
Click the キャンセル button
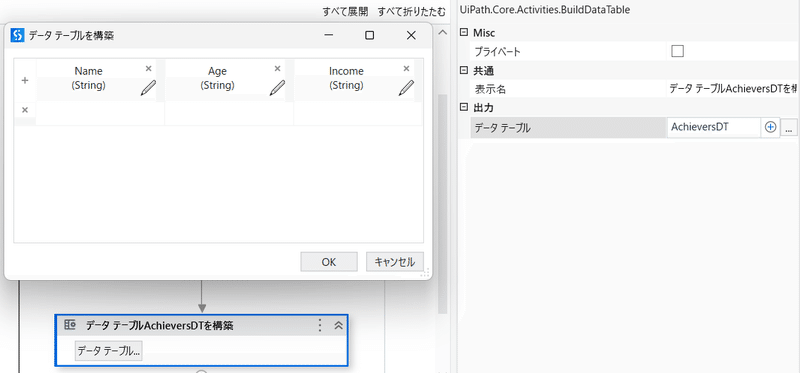(x=394, y=262)
